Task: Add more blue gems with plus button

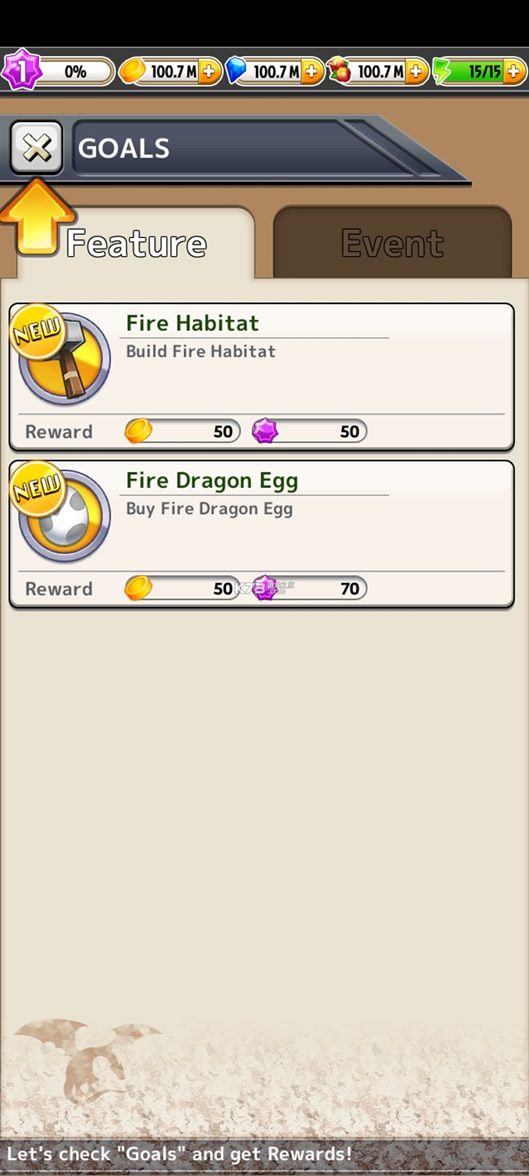Action: pos(313,72)
